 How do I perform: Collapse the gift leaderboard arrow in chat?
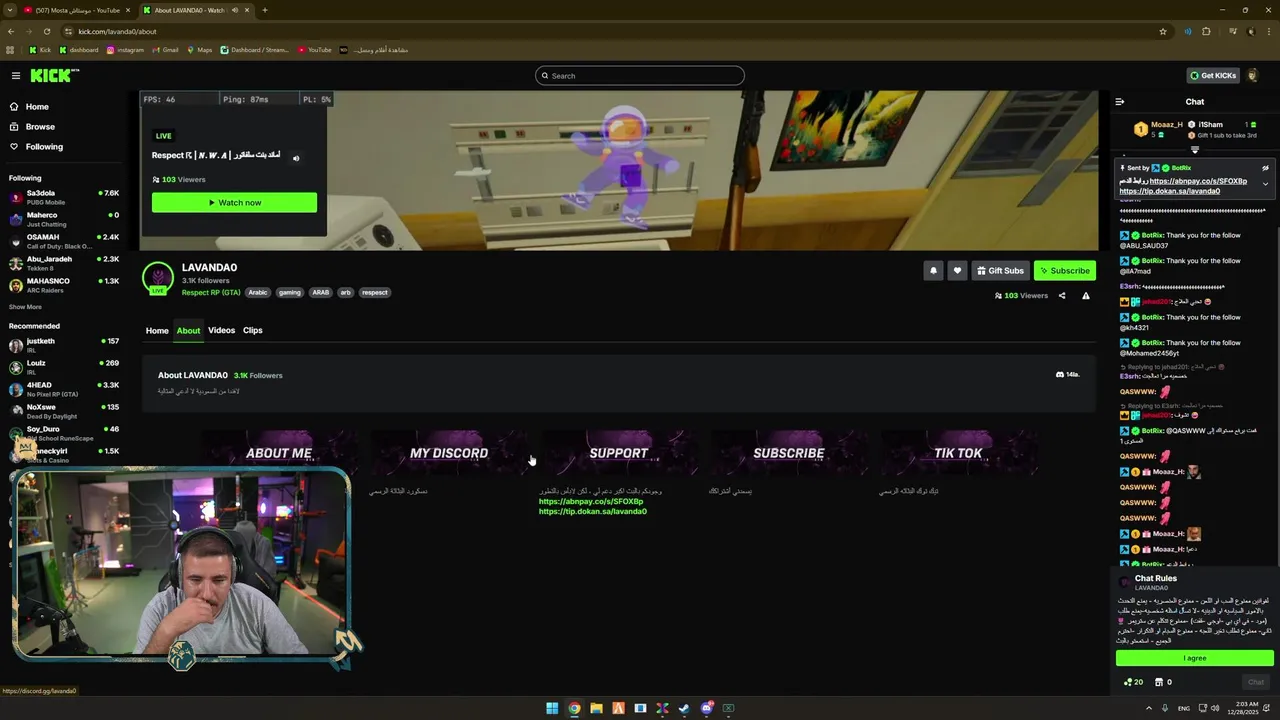click(x=1194, y=150)
